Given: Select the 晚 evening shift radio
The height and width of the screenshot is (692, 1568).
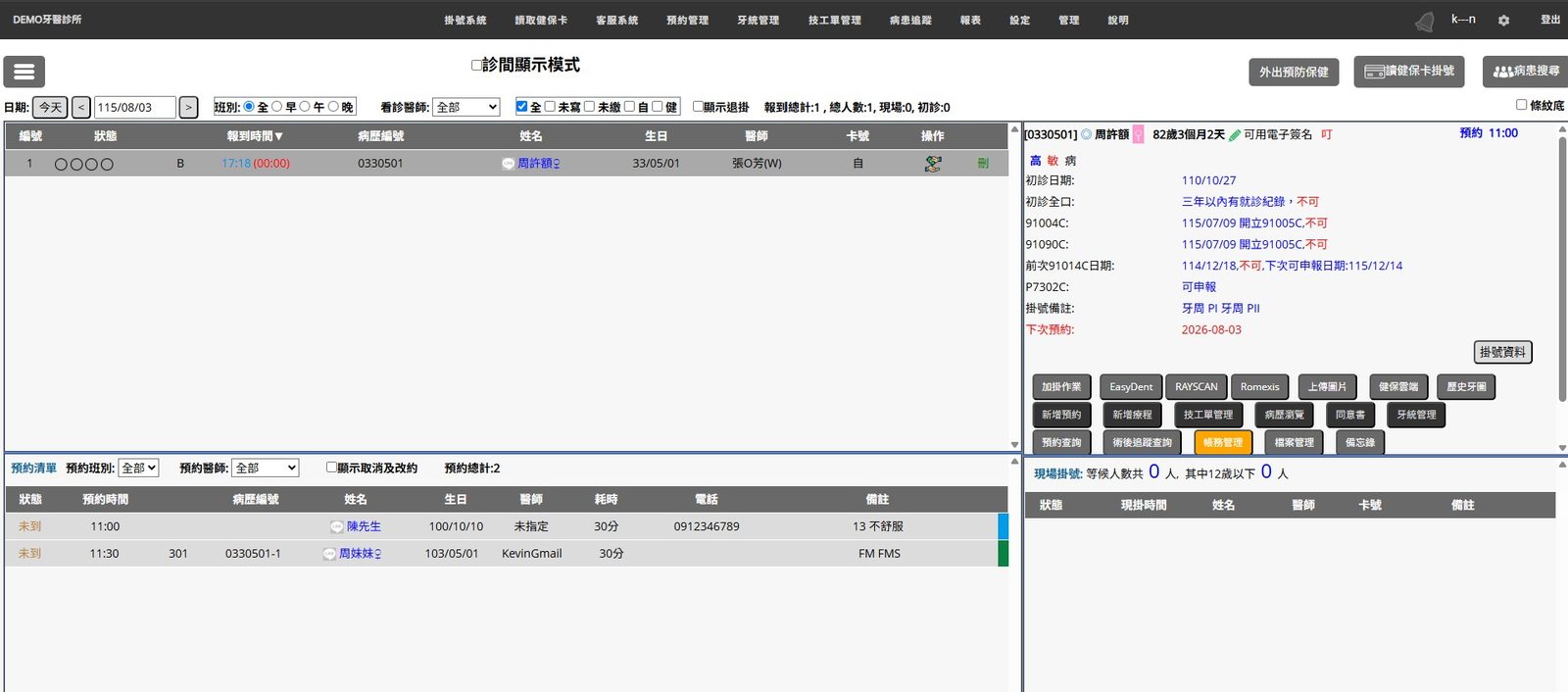Looking at the screenshot, I should click(333, 106).
